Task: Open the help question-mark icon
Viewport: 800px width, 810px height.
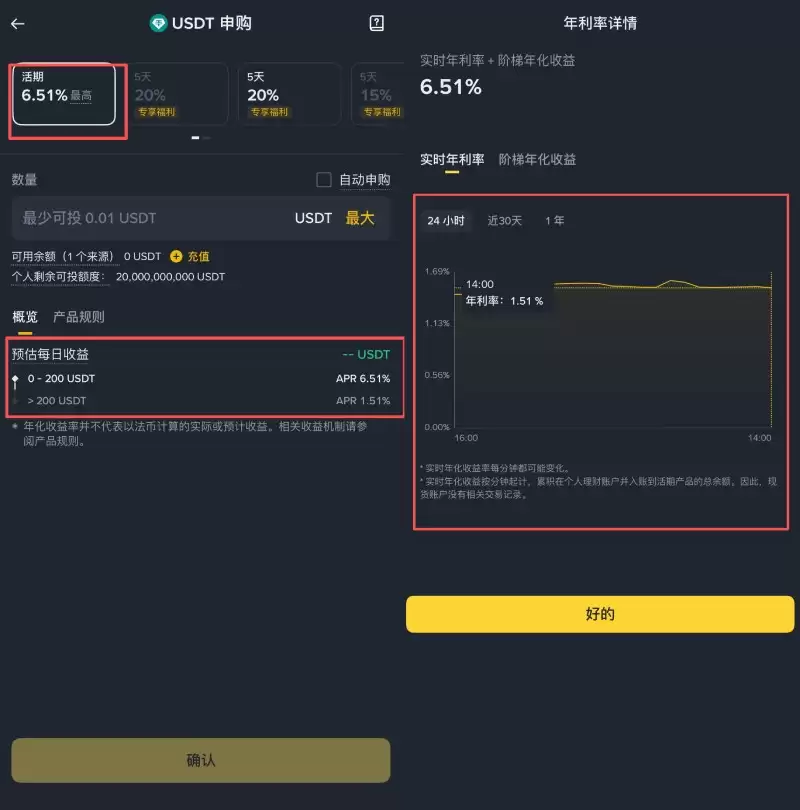Action: pyautogui.click(x=377, y=23)
